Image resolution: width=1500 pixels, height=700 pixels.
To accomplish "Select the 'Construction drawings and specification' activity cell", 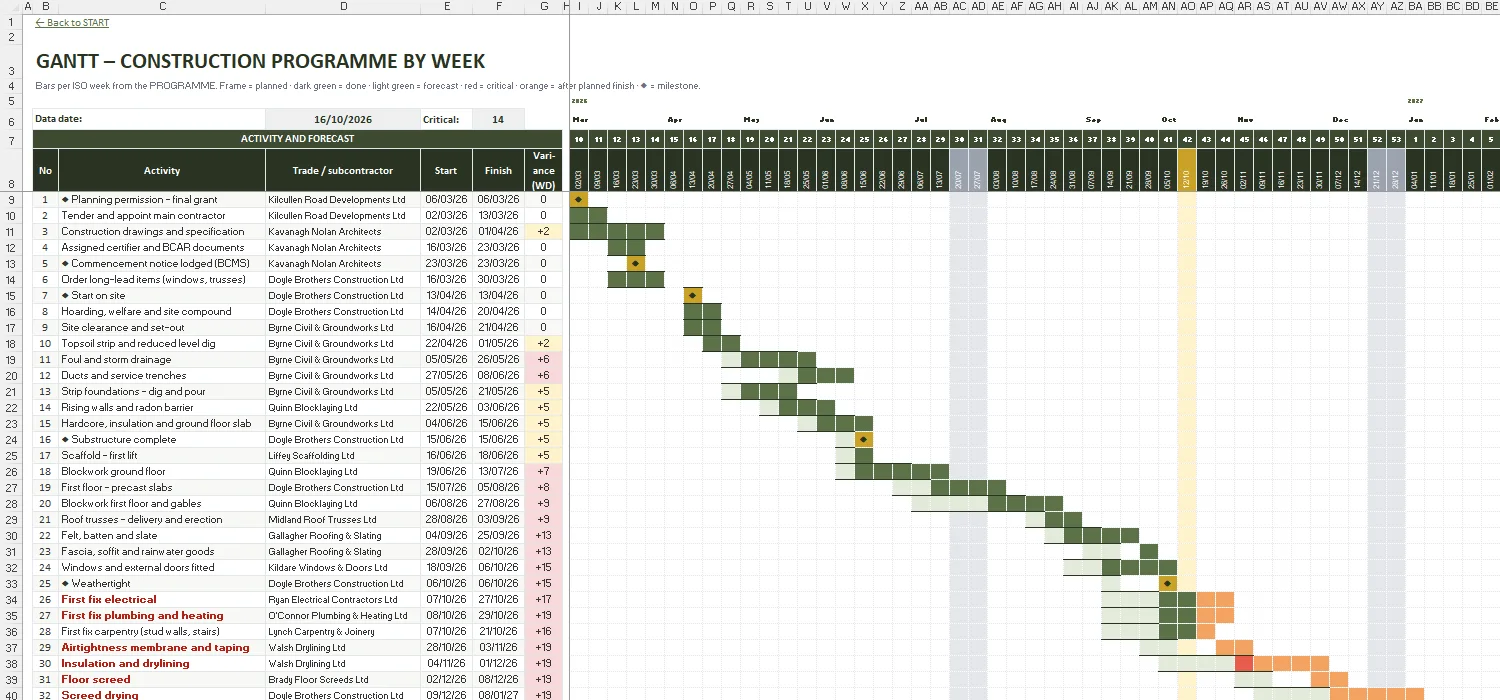I will tap(162, 231).
